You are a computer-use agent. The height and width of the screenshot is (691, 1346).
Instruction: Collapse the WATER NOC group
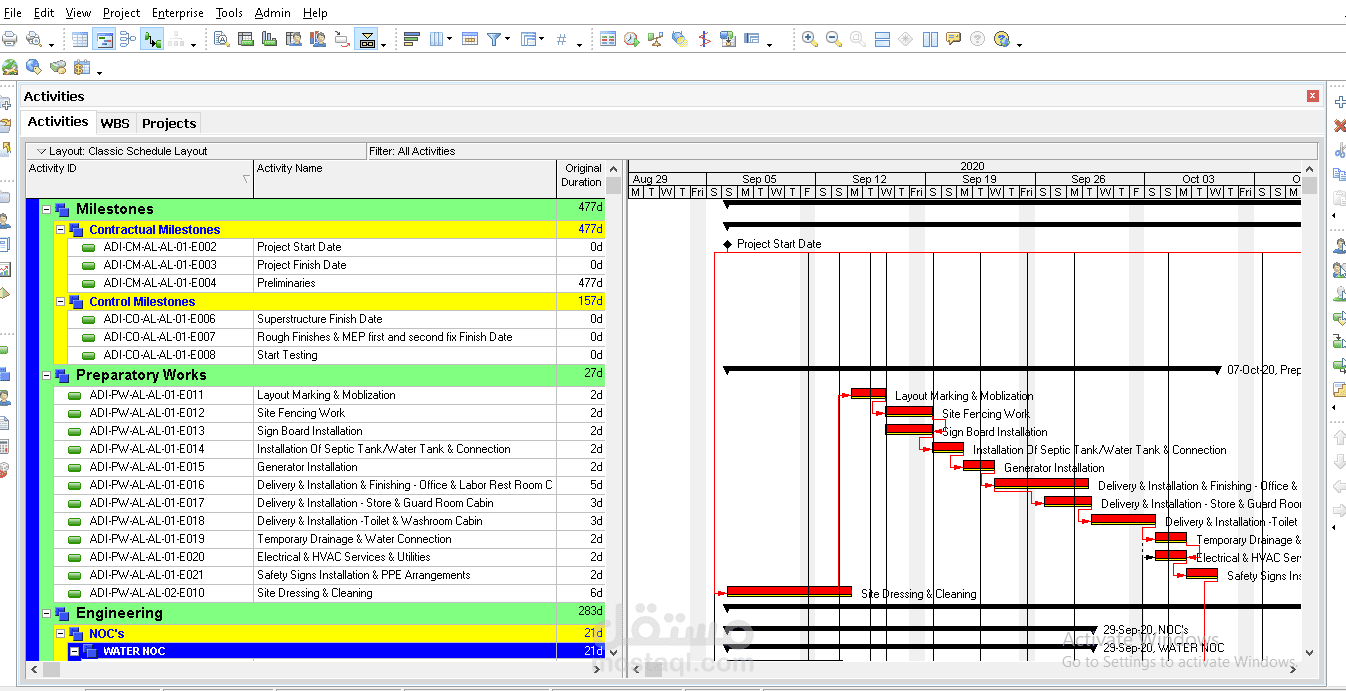[x=74, y=651]
